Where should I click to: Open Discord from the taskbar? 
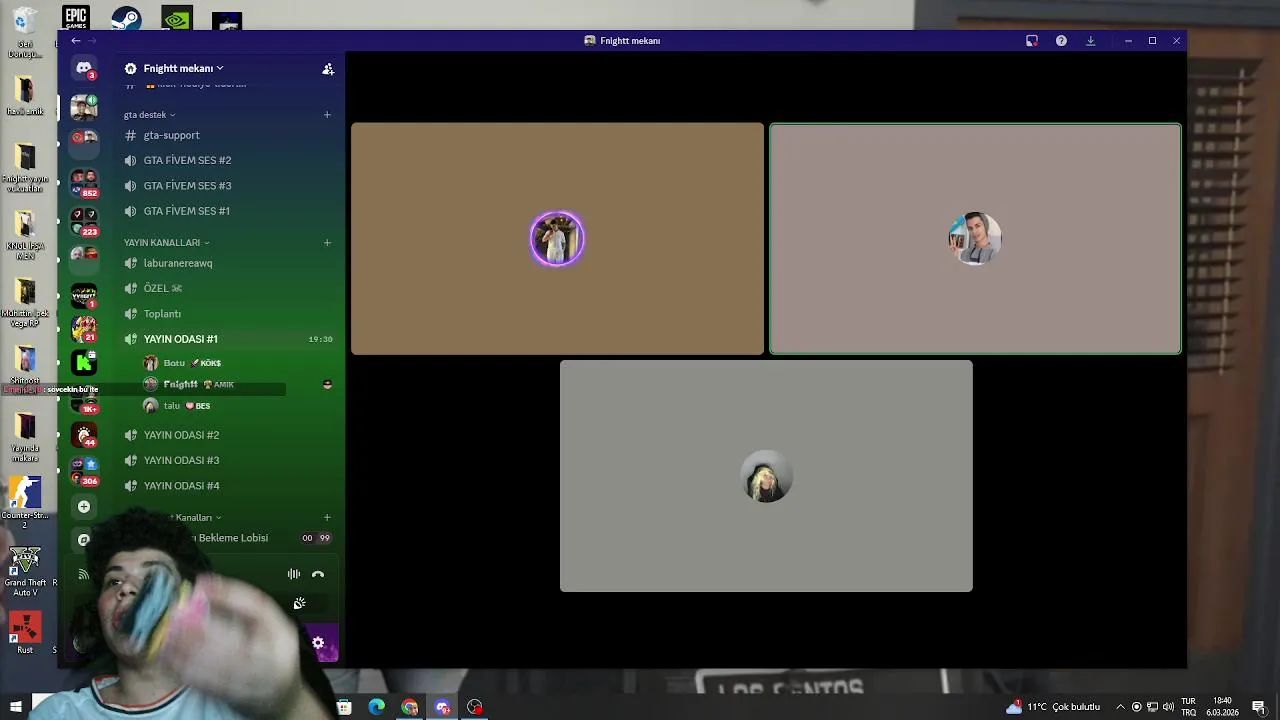[x=443, y=707]
